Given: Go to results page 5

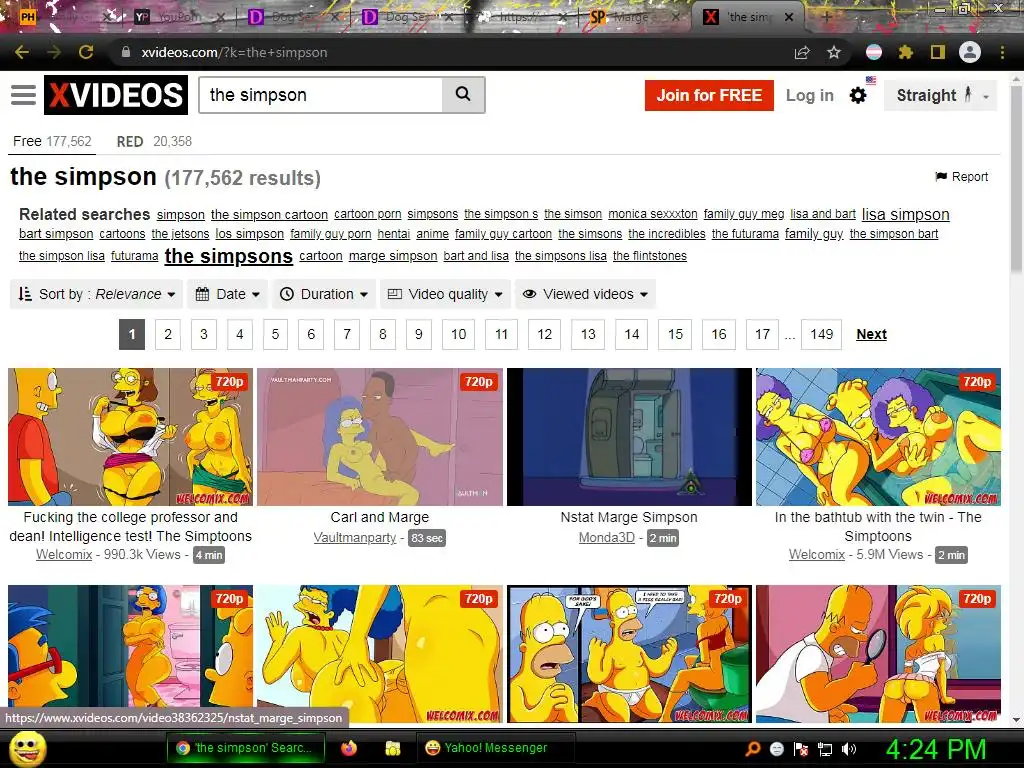Looking at the screenshot, I should [x=275, y=334].
